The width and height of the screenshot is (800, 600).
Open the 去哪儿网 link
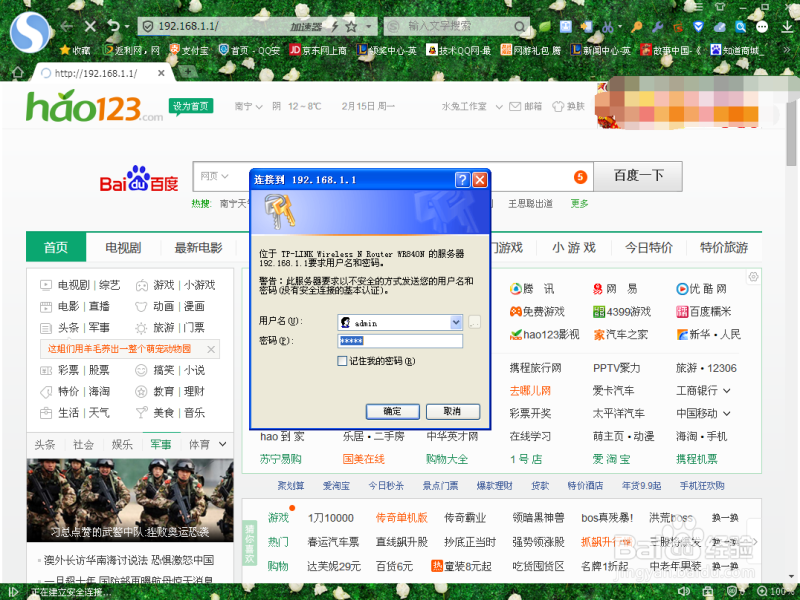pos(530,391)
